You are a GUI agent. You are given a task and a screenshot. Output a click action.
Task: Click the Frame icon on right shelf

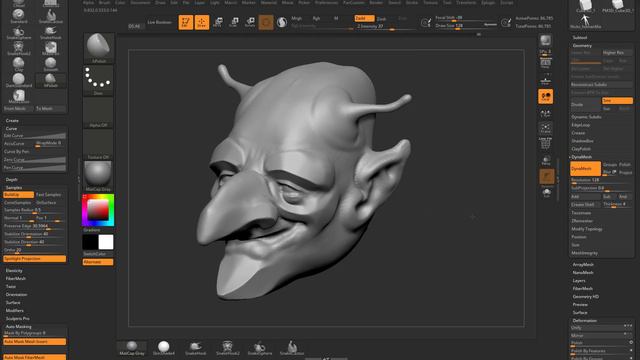pos(546,128)
